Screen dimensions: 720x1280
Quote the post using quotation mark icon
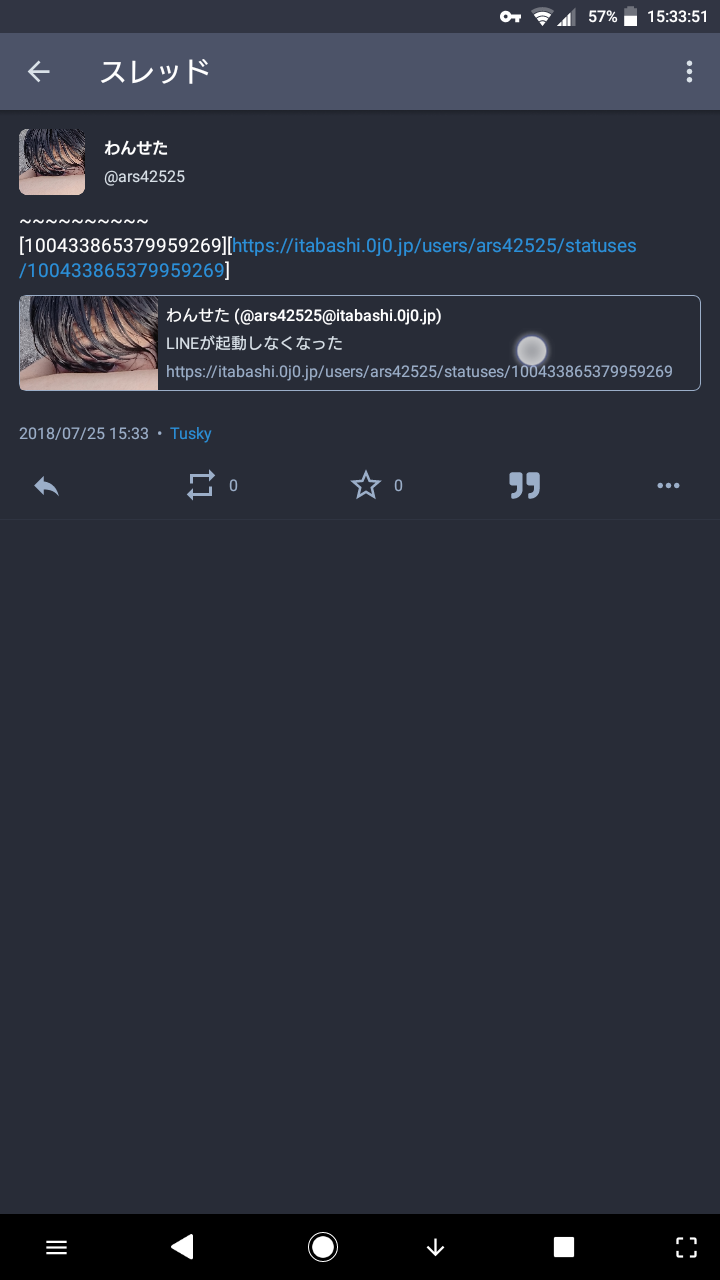[524, 486]
